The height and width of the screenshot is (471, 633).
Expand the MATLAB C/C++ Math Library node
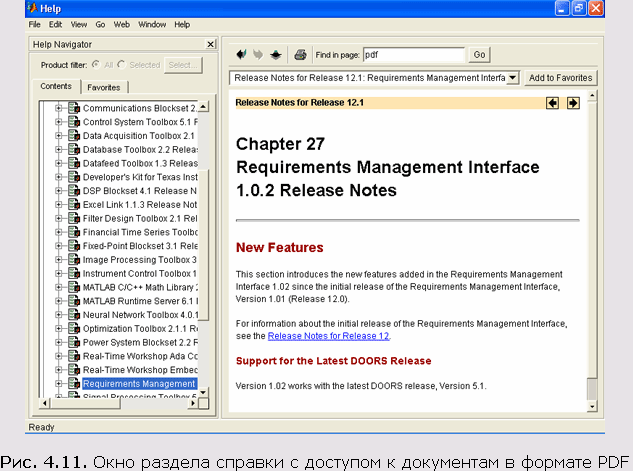pyautogui.click(x=59, y=287)
